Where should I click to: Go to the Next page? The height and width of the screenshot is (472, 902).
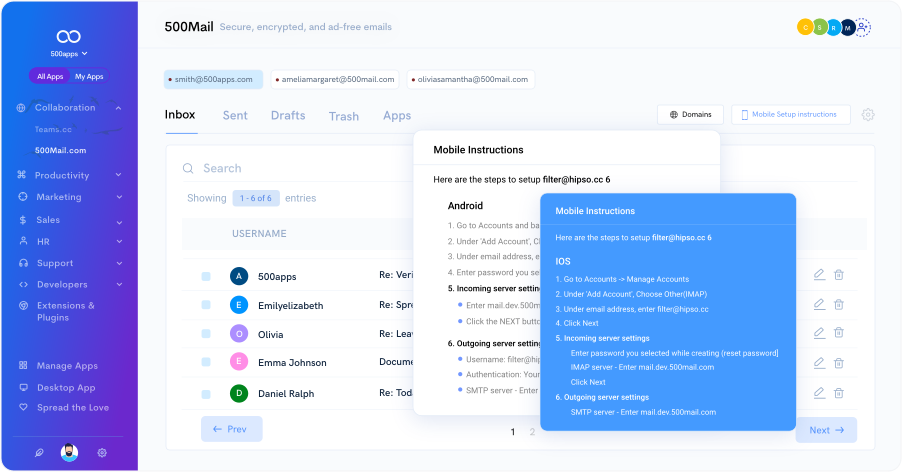[826, 430]
